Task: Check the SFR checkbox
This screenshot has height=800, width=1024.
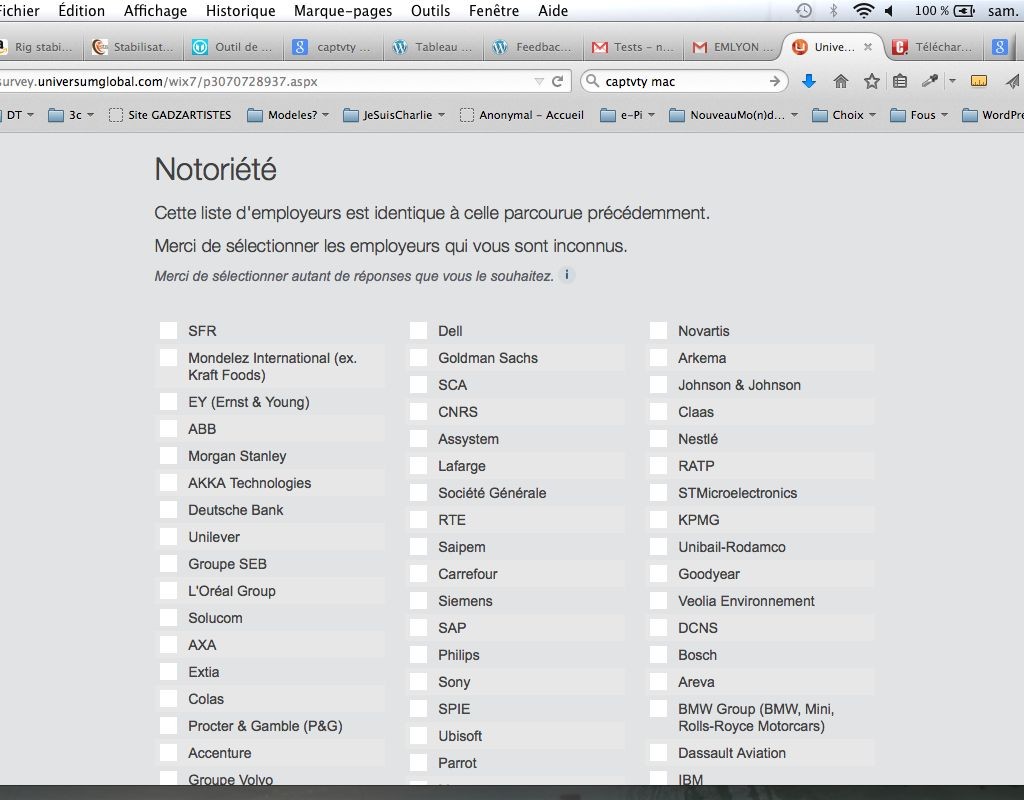Action: point(168,330)
